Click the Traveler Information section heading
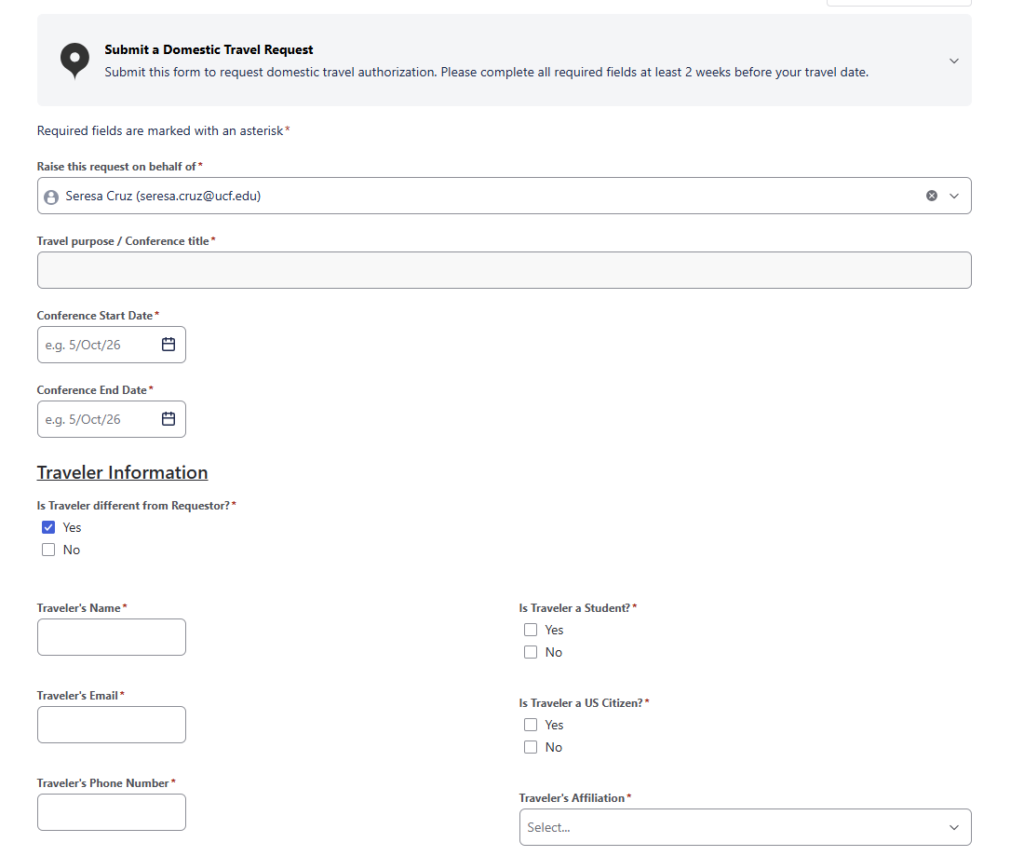The image size is (1024, 856). pos(122,472)
